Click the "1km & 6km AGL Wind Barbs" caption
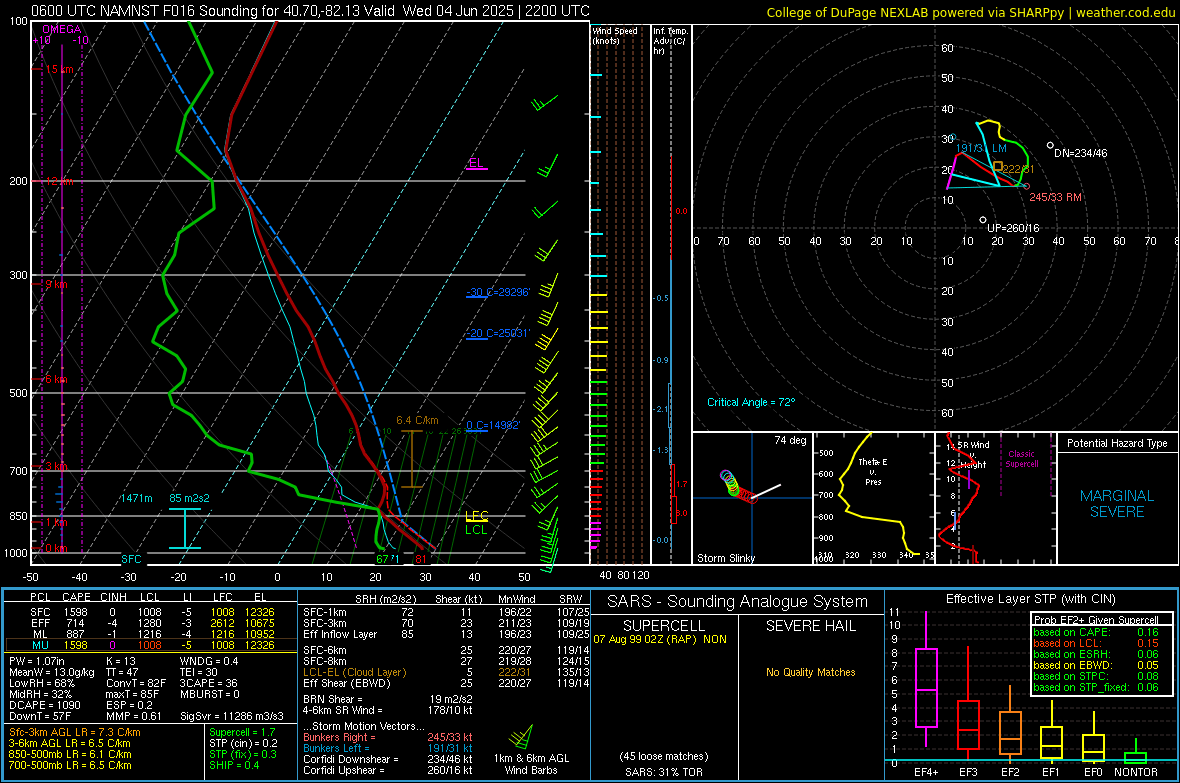 pyautogui.click(x=531, y=764)
